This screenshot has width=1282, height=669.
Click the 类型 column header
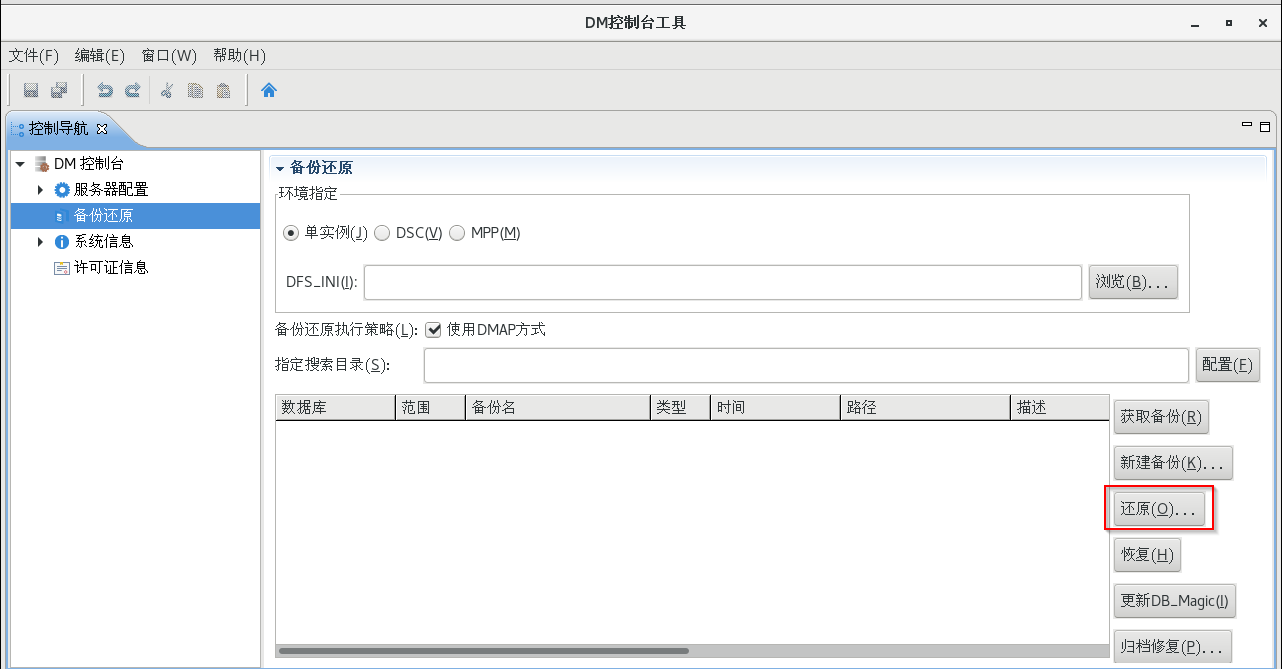click(680, 408)
